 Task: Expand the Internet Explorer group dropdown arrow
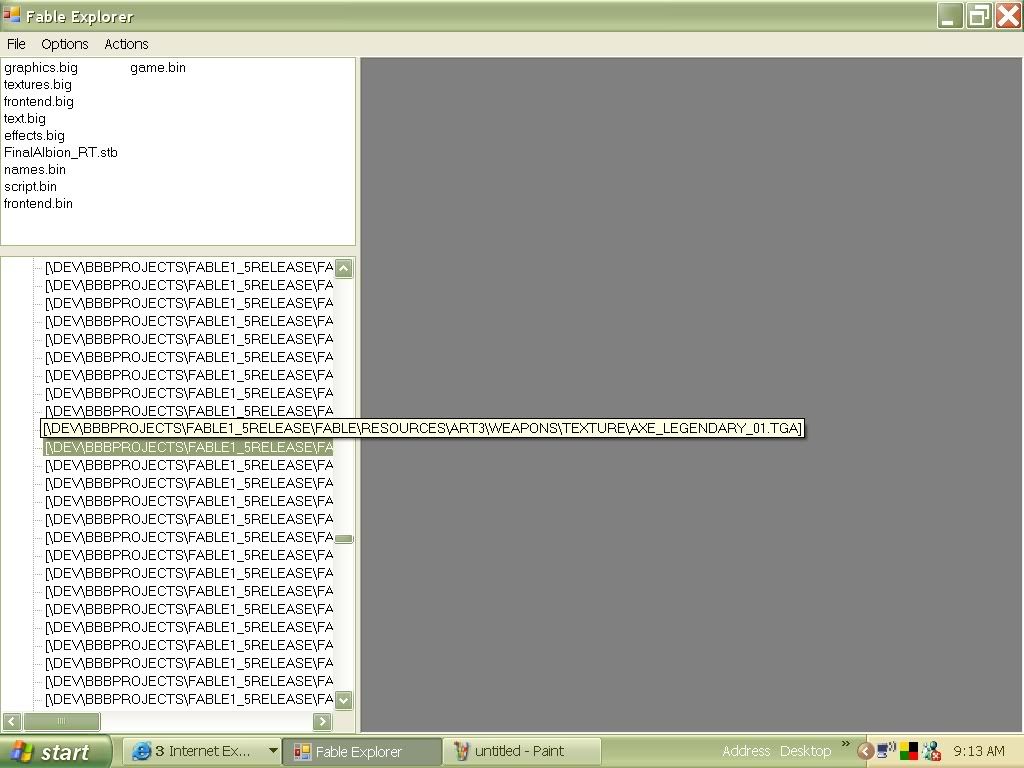pyautogui.click(x=273, y=751)
